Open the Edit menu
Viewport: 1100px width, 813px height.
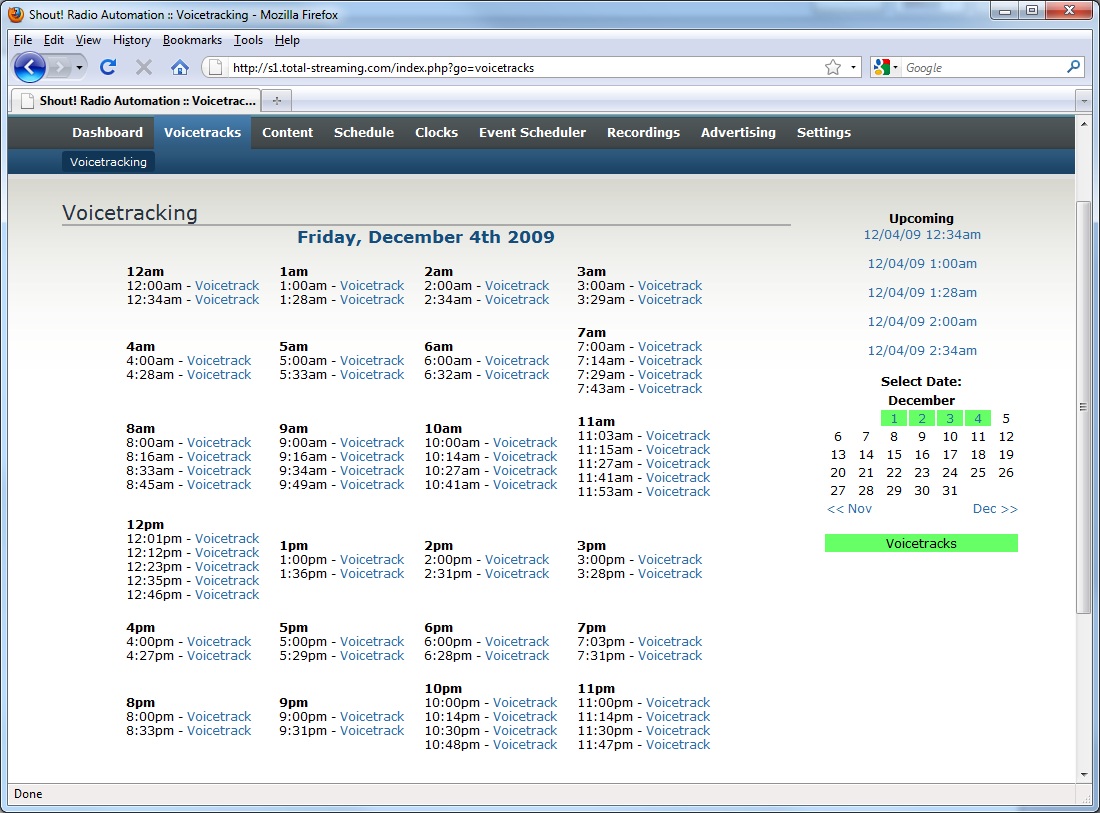tap(53, 40)
